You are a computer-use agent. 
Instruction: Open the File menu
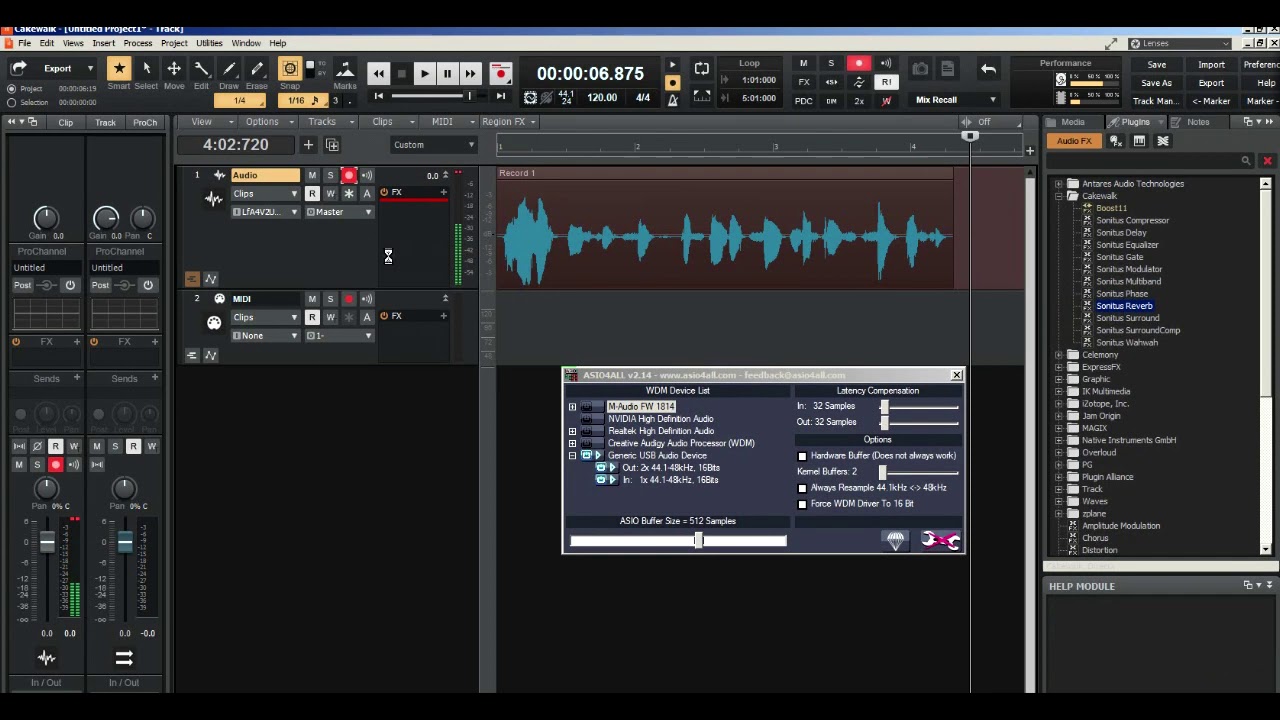click(x=24, y=43)
